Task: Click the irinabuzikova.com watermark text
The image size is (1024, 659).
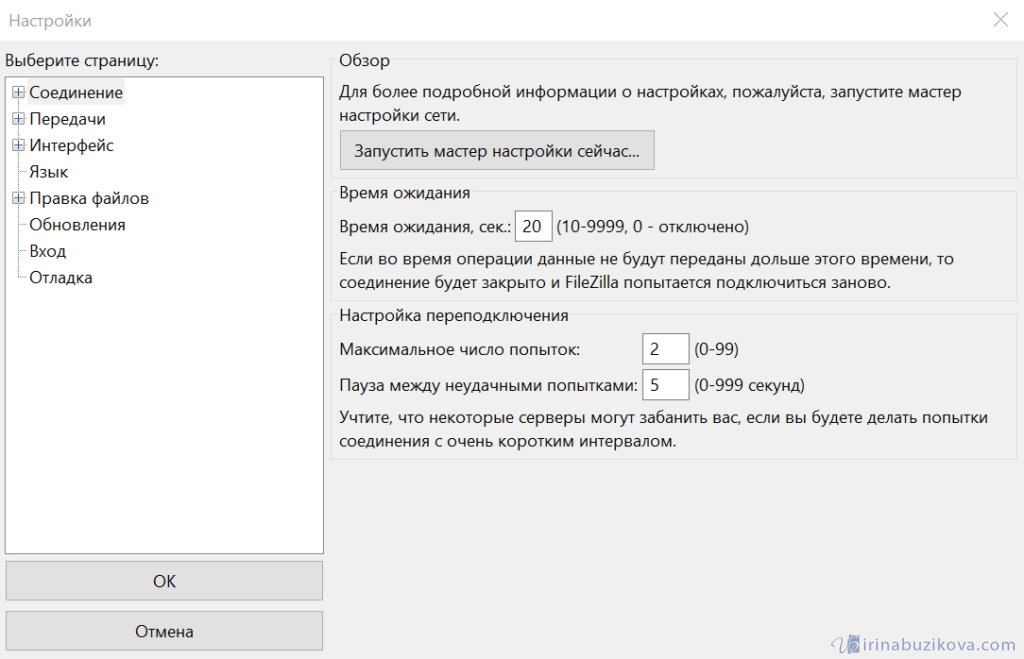Action: [932, 645]
